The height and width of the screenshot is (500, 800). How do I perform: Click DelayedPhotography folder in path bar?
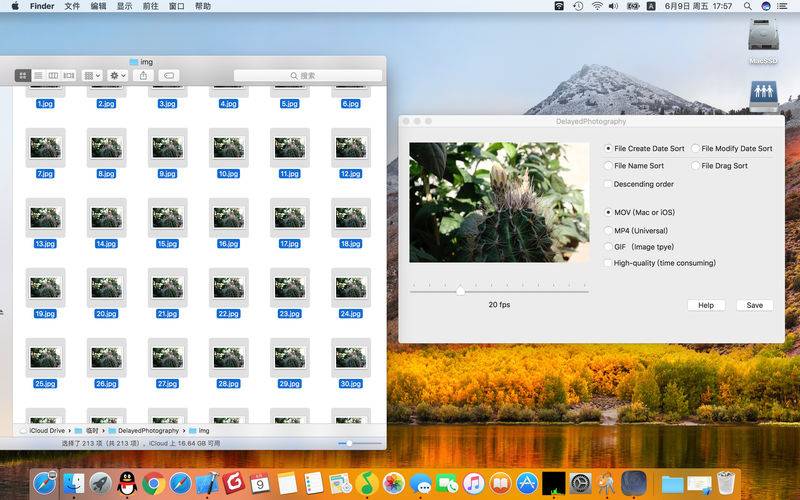[x=144, y=431]
